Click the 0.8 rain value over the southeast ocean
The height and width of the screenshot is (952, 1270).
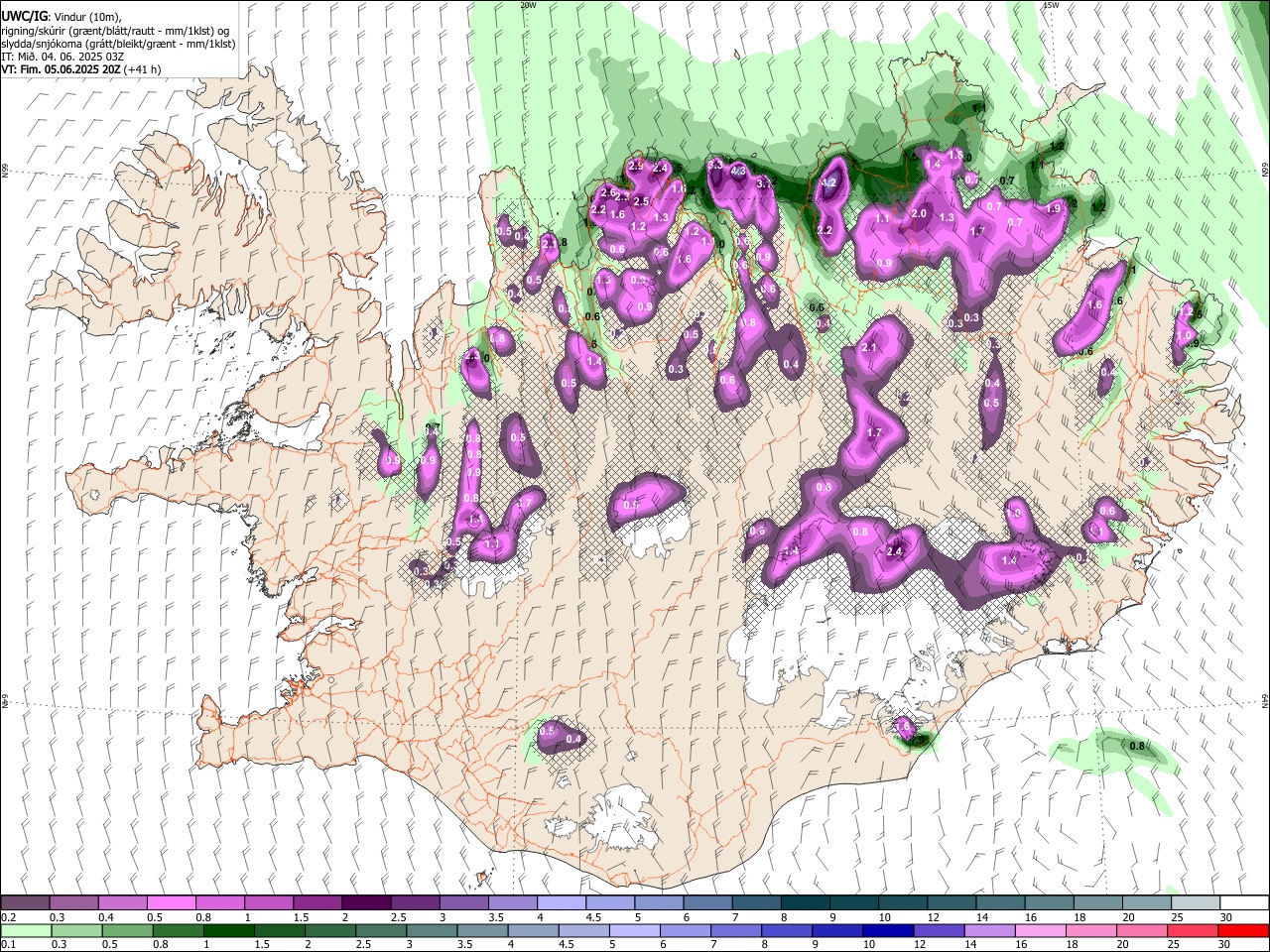point(1138,746)
